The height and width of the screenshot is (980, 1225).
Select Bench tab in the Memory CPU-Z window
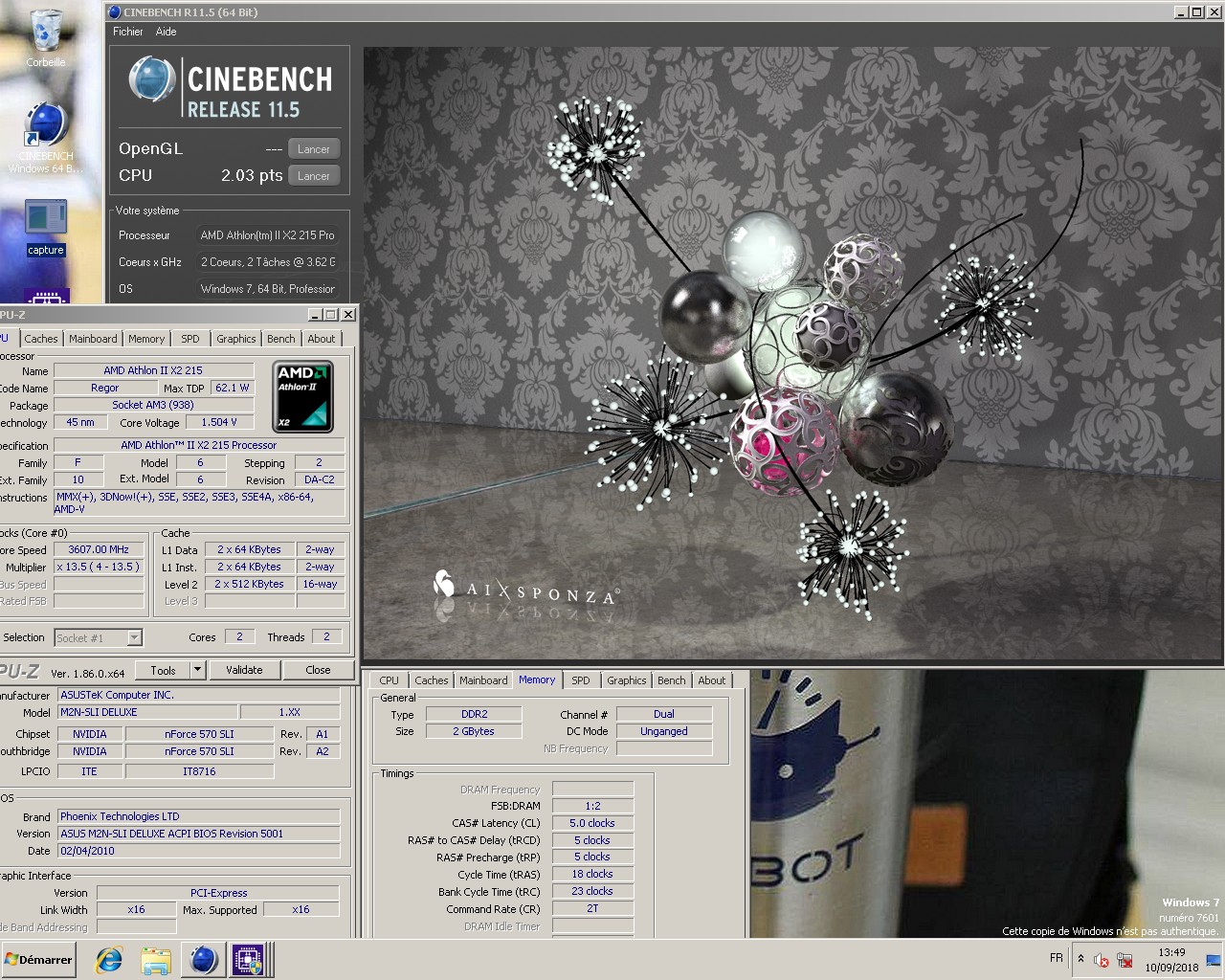tap(672, 680)
